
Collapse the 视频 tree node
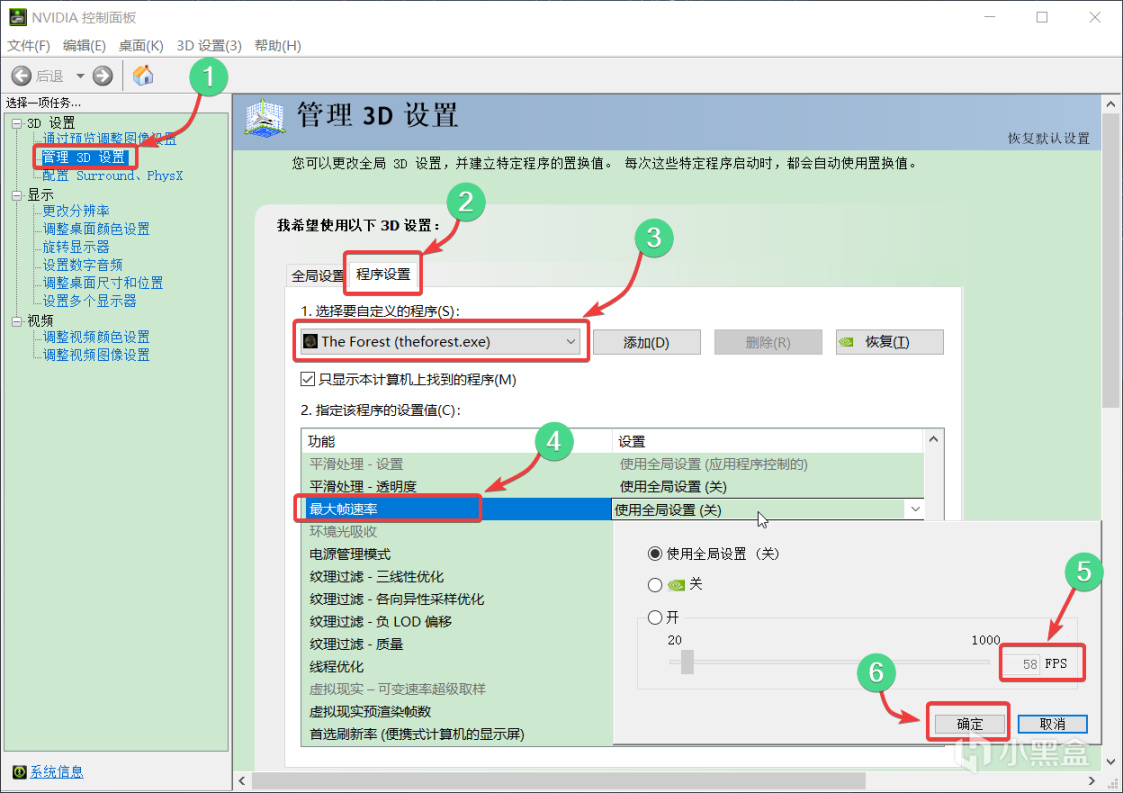[x=16, y=321]
